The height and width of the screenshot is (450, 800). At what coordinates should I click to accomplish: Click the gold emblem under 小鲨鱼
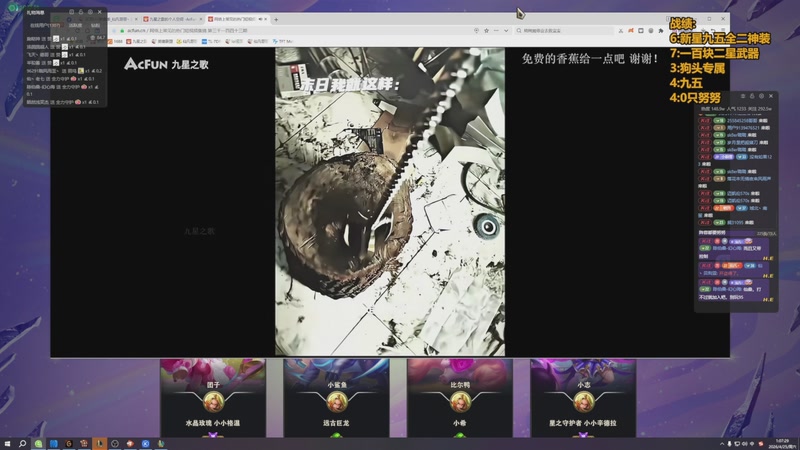point(337,402)
